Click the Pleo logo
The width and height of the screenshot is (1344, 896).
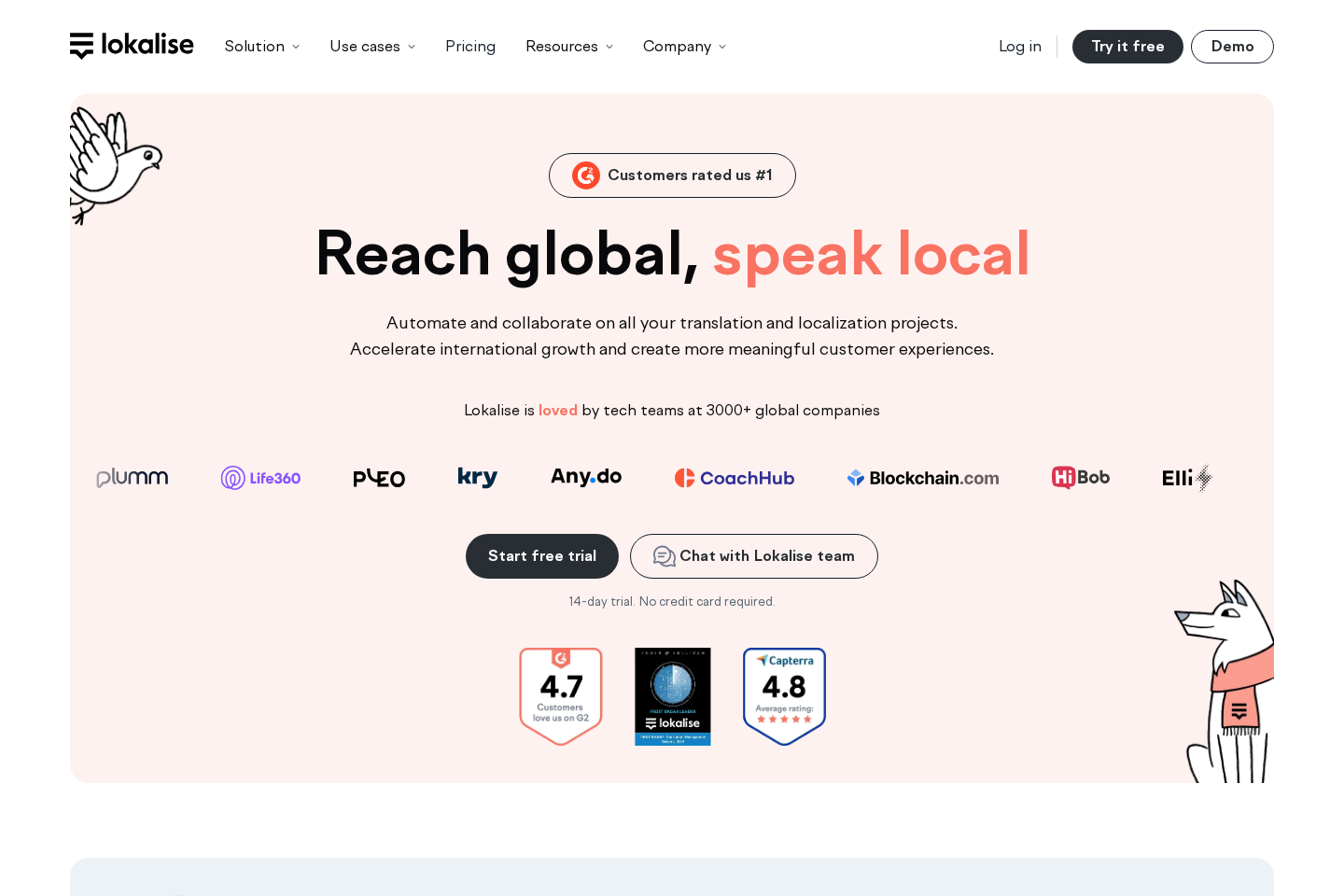point(379,479)
